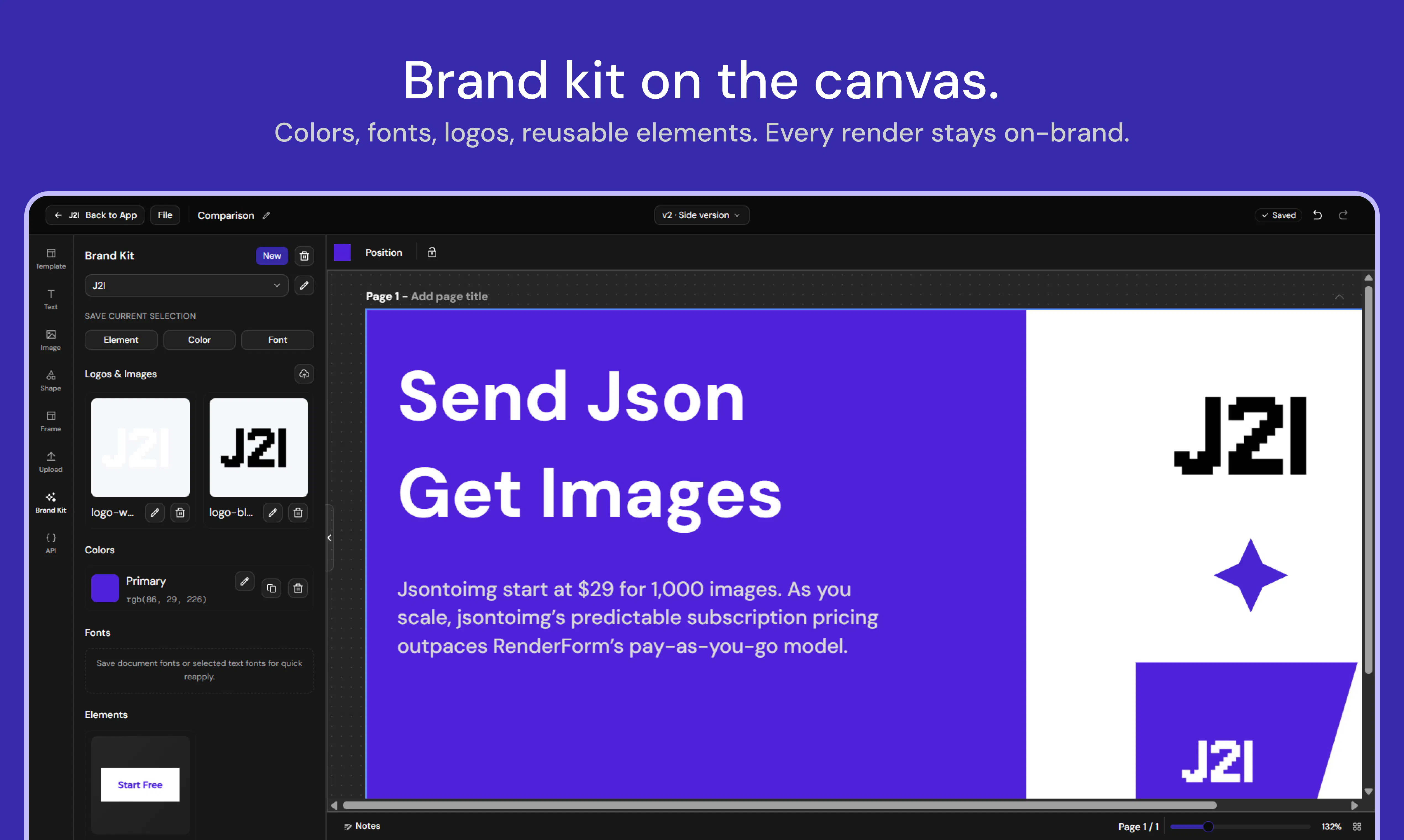Undo the last action
This screenshot has height=840, width=1404.
click(1317, 215)
